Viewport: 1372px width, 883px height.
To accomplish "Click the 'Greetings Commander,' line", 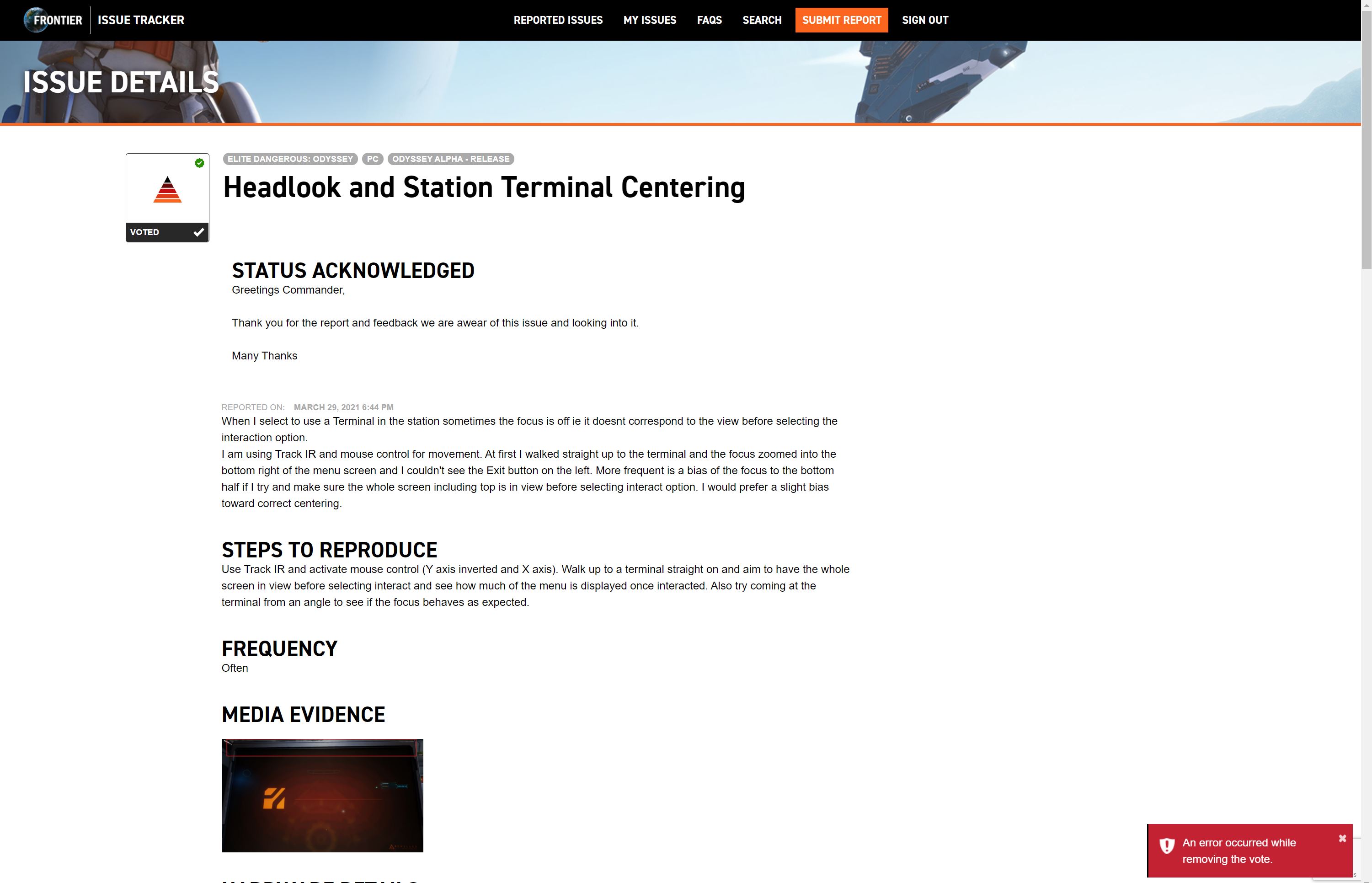I will pos(288,290).
